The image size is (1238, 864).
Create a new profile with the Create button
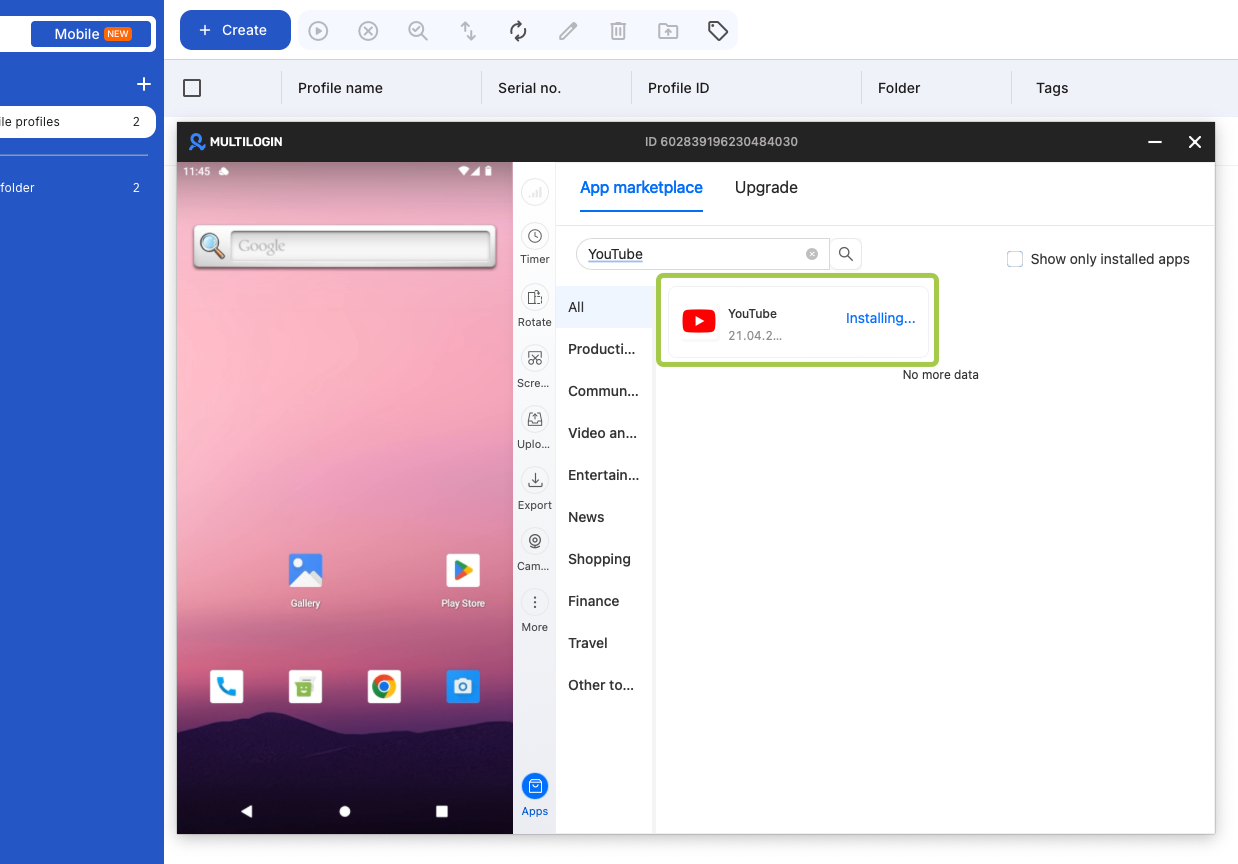click(235, 30)
